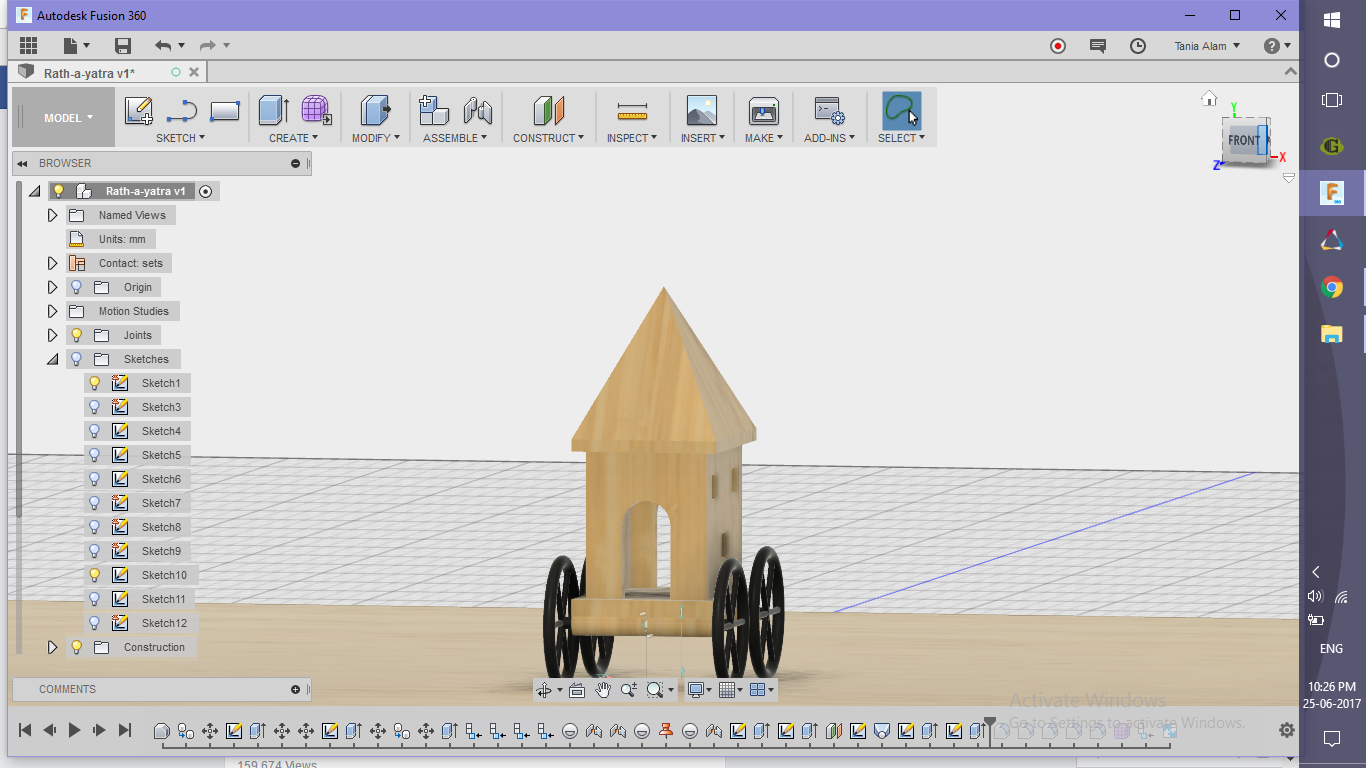Toggle visibility bulb of Sketch5
This screenshot has width=1366, height=768.
tap(95, 455)
